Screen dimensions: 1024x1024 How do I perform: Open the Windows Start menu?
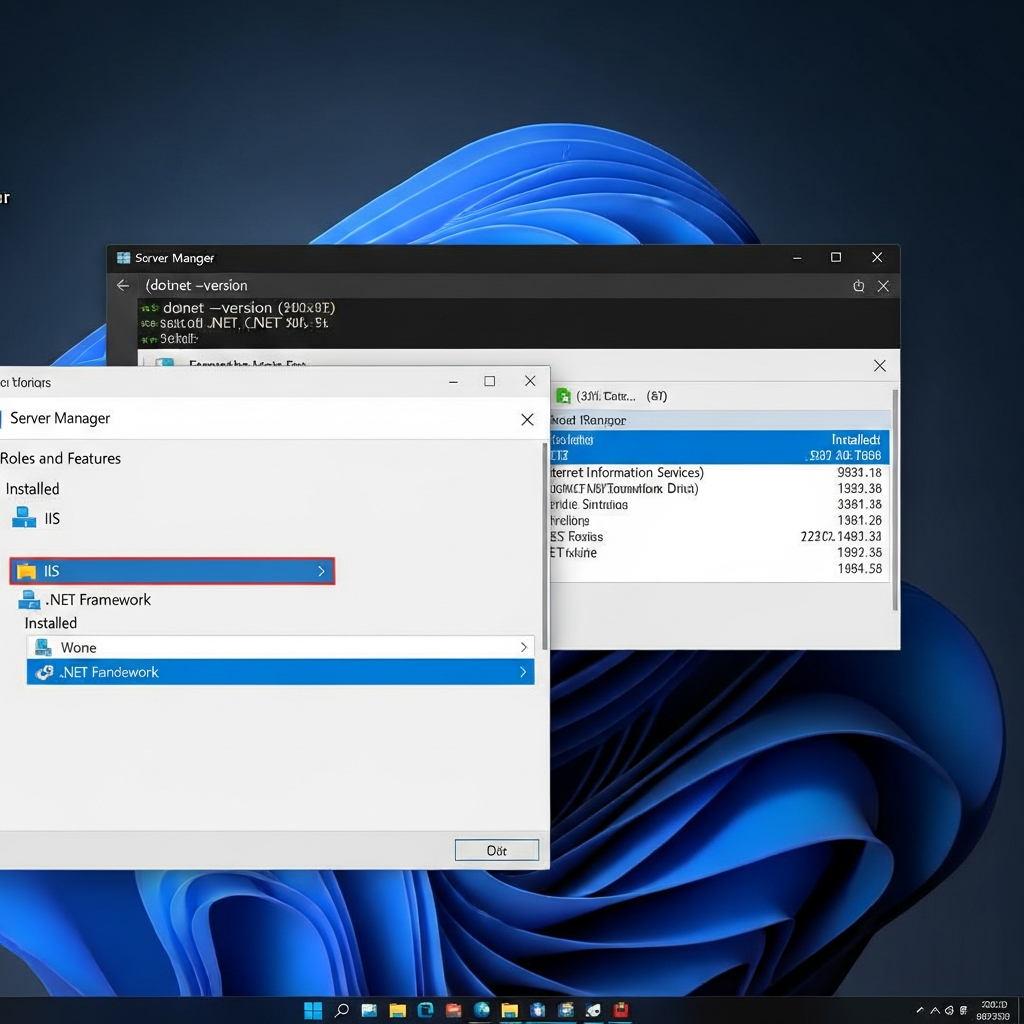coord(313,1011)
